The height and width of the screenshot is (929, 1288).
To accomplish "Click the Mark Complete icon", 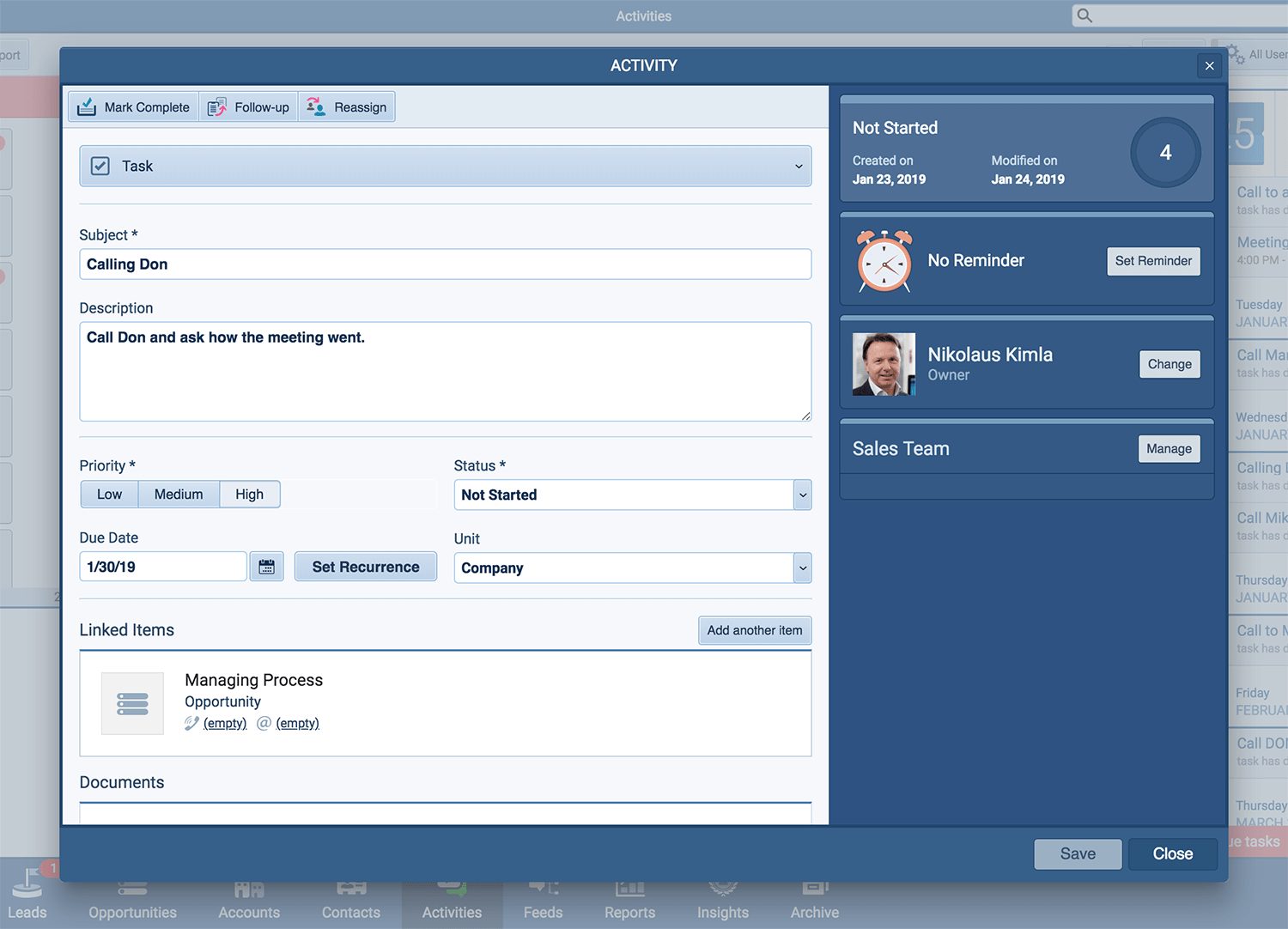I will pyautogui.click(x=87, y=106).
